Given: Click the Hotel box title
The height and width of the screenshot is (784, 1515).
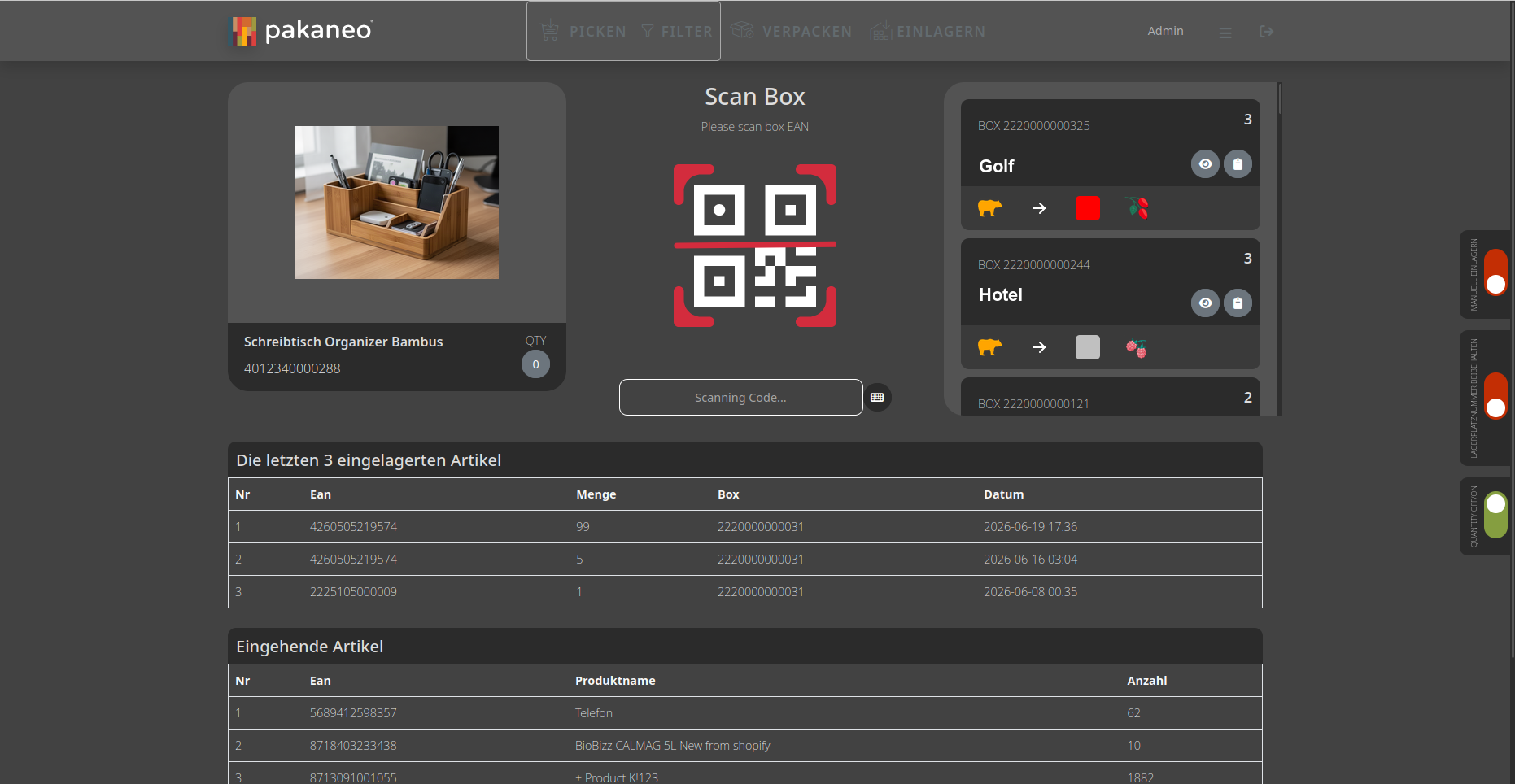Looking at the screenshot, I should coord(1000,295).
